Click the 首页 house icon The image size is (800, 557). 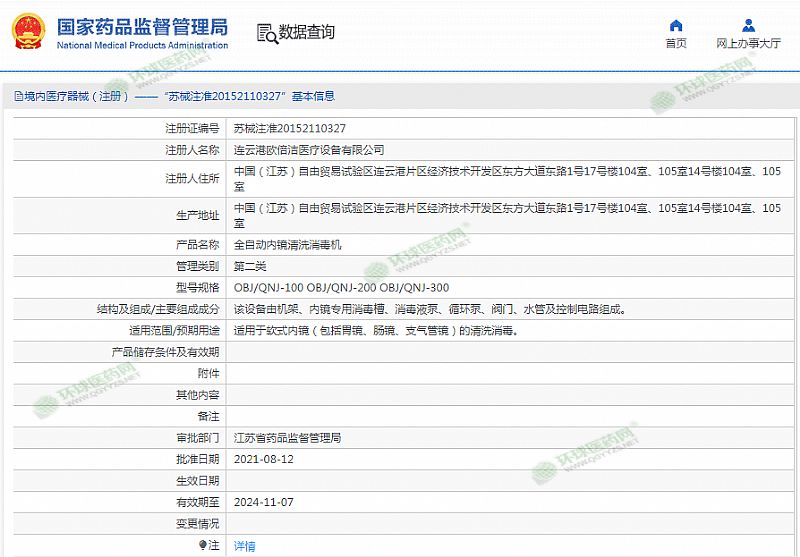coord(676,26)
